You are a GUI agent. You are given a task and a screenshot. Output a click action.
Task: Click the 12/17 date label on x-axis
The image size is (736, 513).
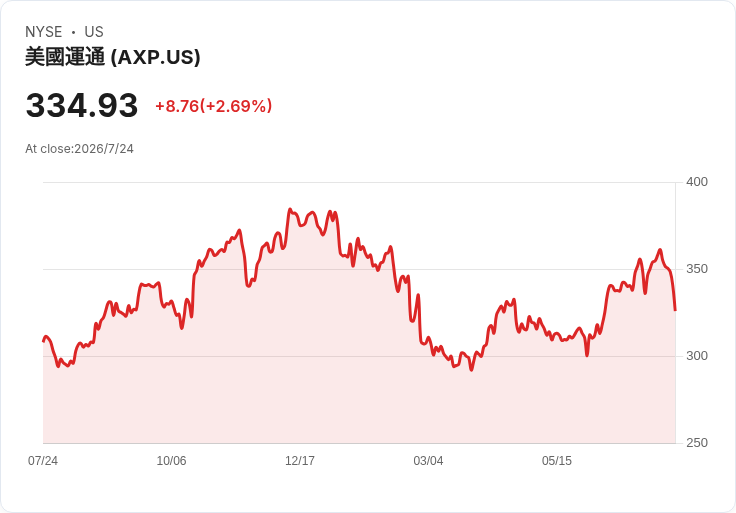[300, 460]
